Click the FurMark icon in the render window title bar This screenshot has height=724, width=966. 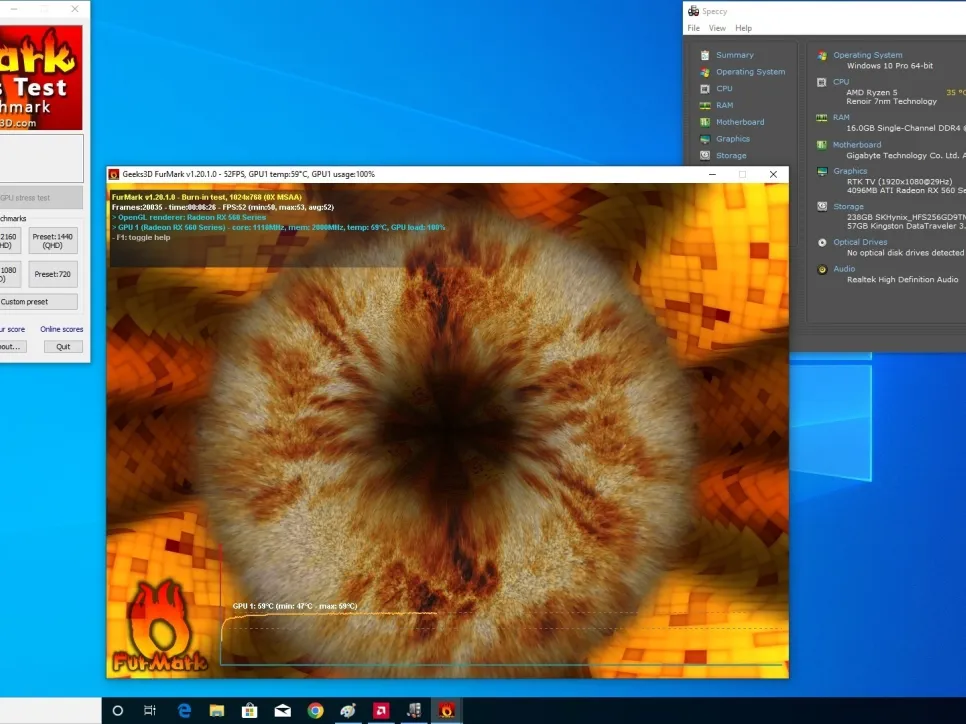click(114, 174)
